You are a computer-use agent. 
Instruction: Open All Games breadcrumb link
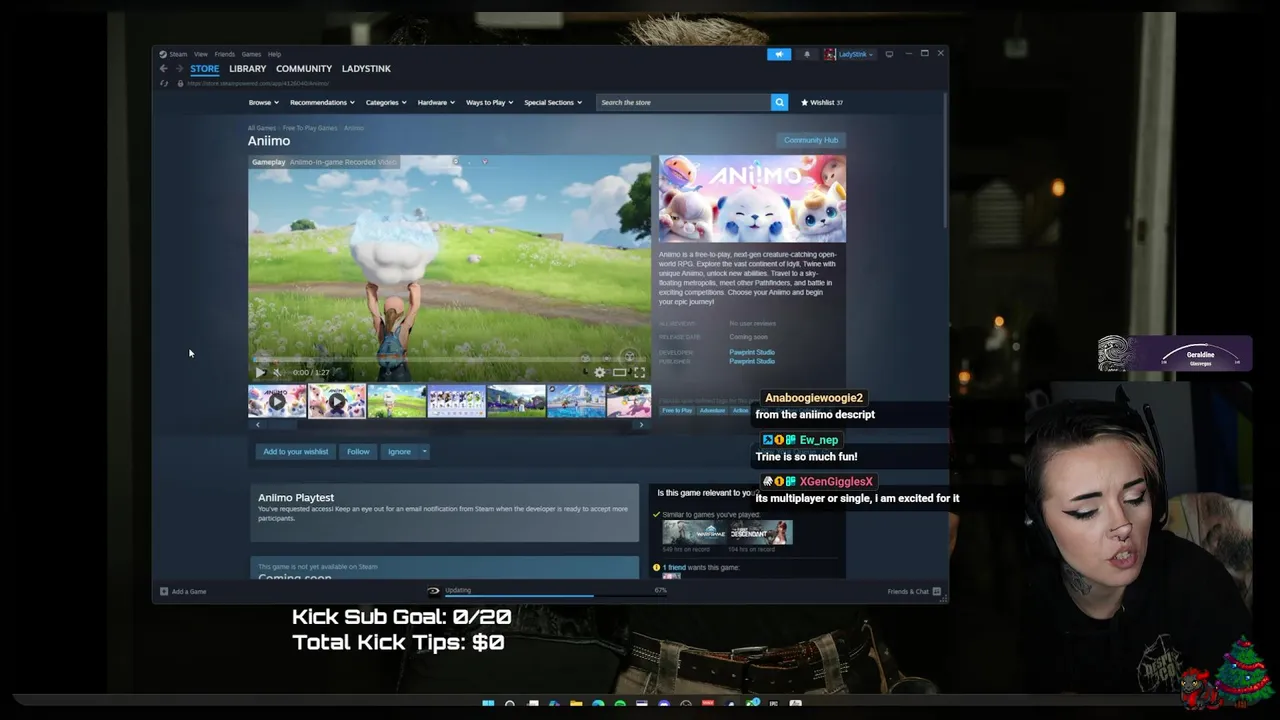tap(262, 128)
